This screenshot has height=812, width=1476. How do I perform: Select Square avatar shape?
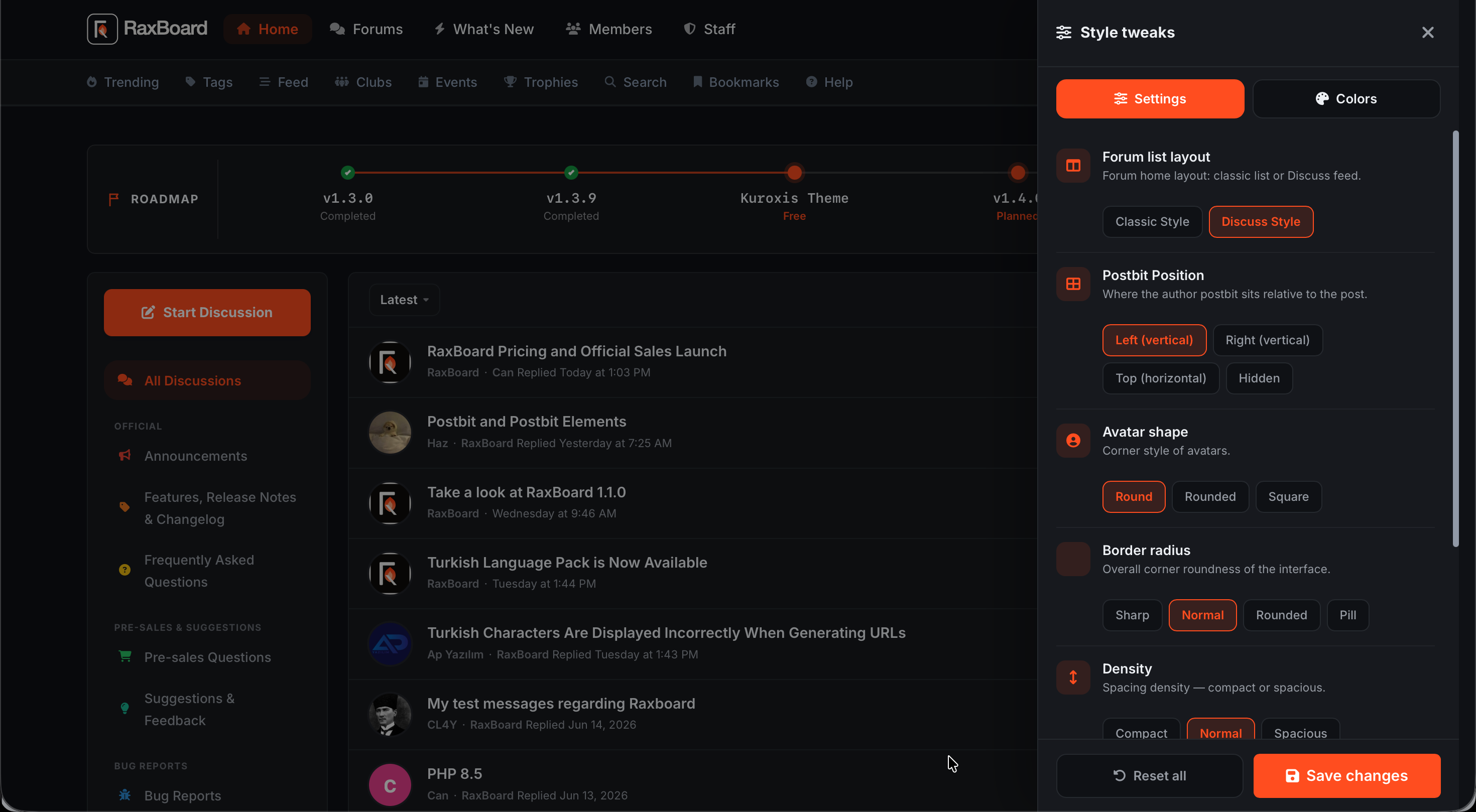click(1288, 496)
